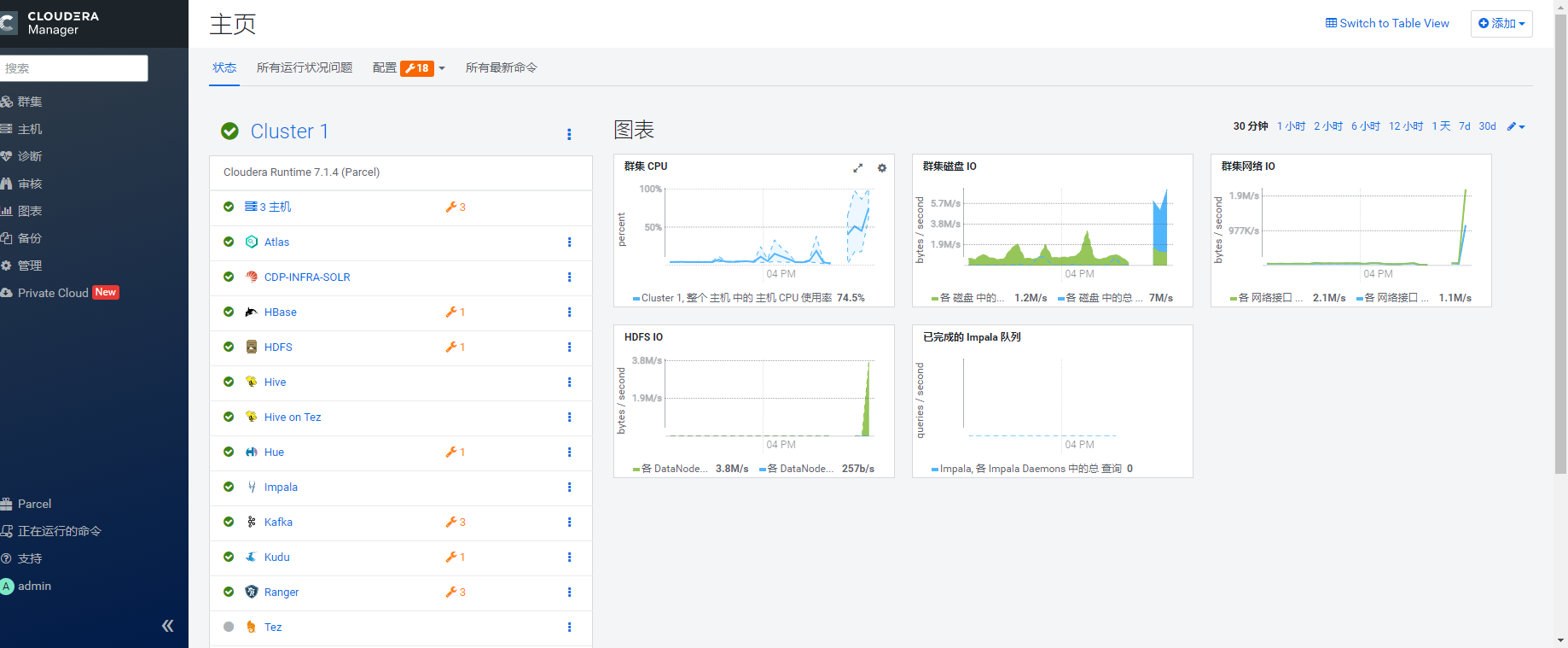Open the Hue service link
The image size is (1568, 648).
click(x=274, y=452)
